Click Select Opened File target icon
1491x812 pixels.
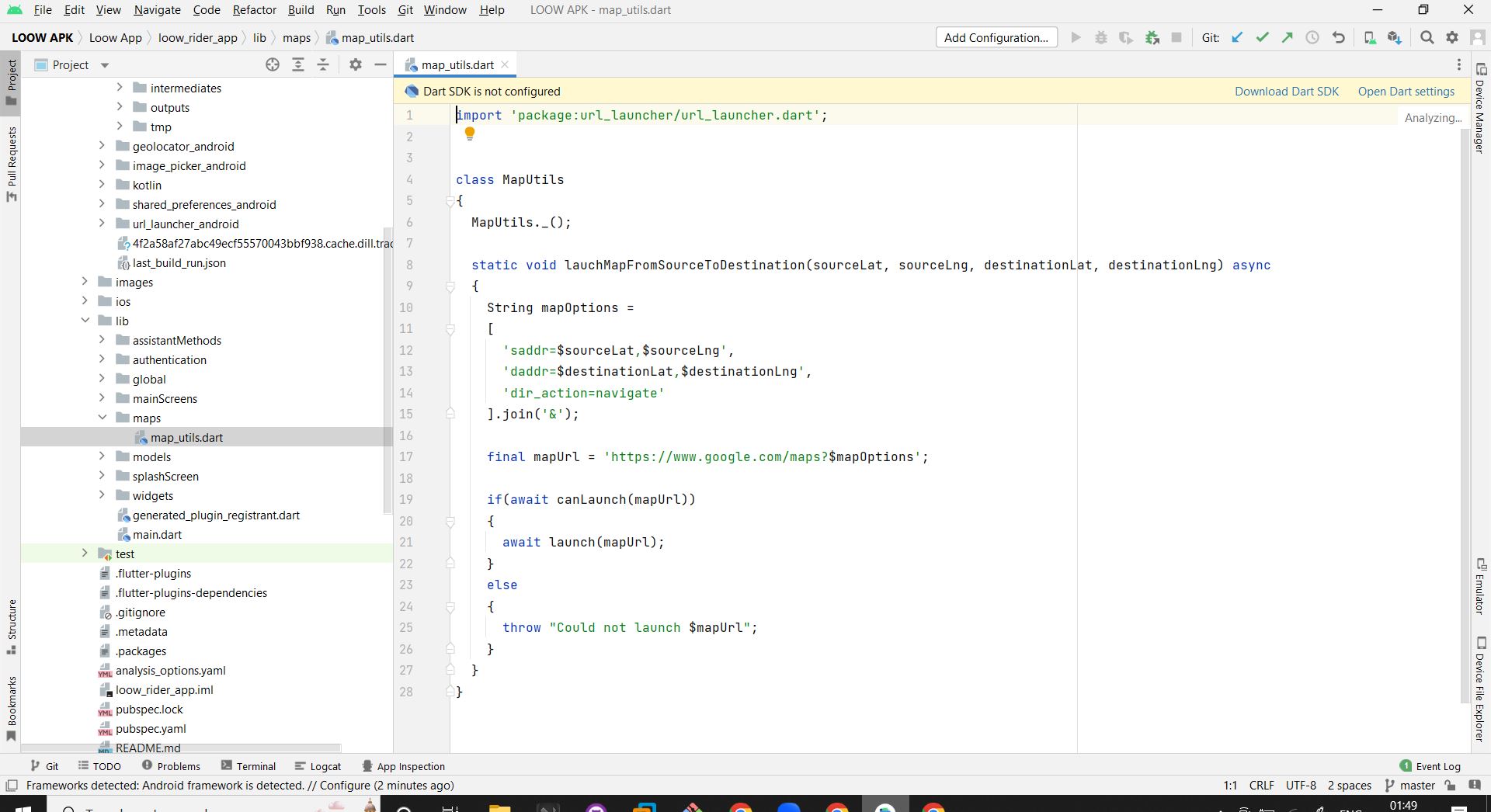point(273,64)
